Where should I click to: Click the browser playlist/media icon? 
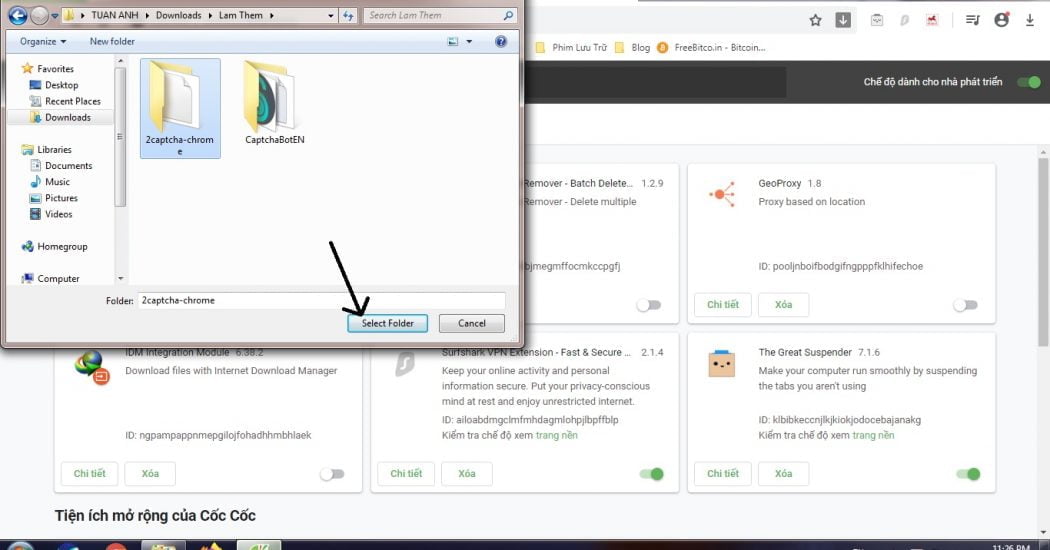click(x=973, y=20)
